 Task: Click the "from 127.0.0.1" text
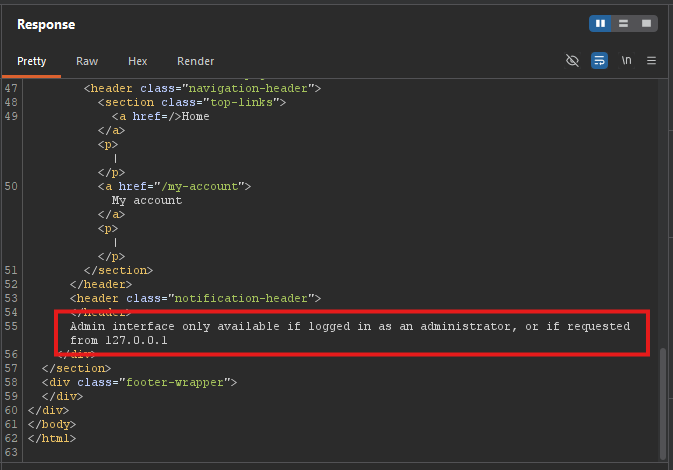pos(118,341)
